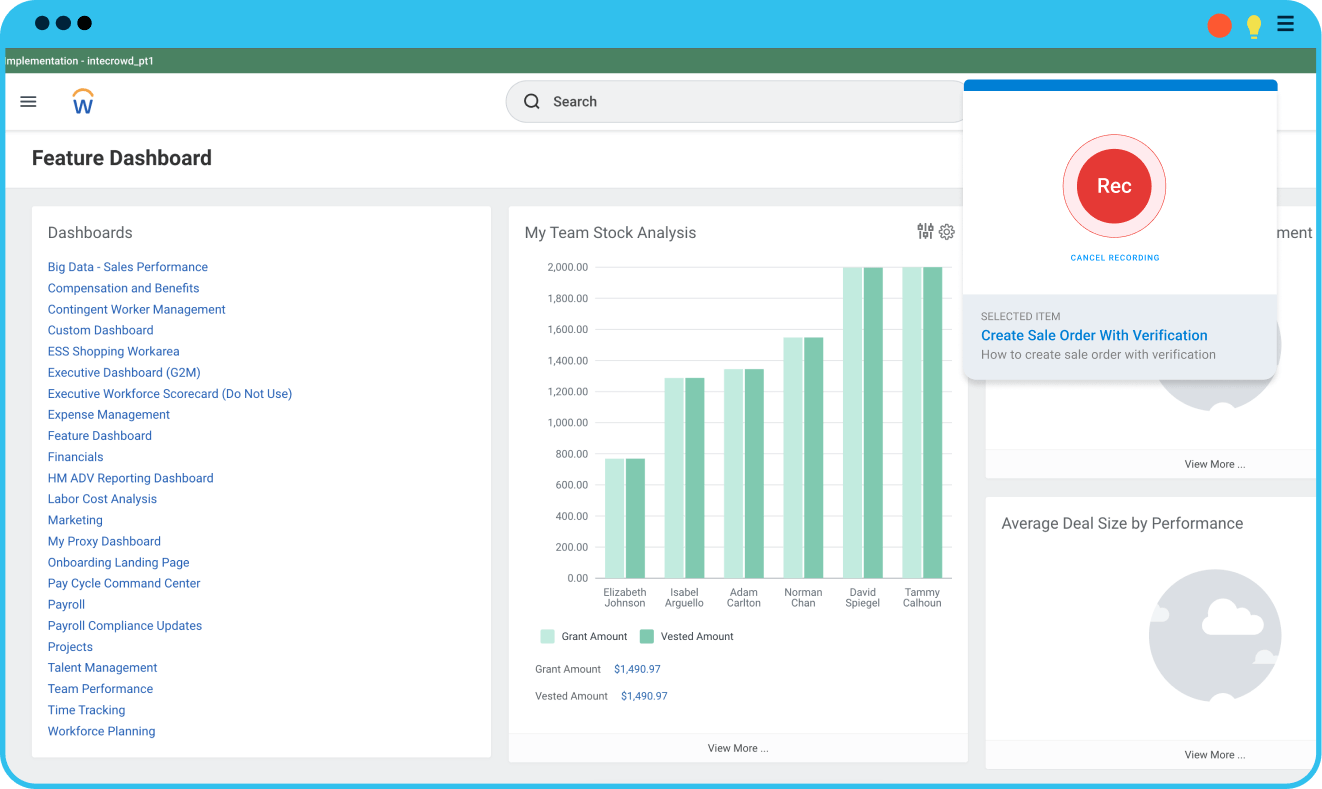The image size is (1322, 789).
Task: Open Executive Dashboard (G2M)
Action: (x=124, y=372)
